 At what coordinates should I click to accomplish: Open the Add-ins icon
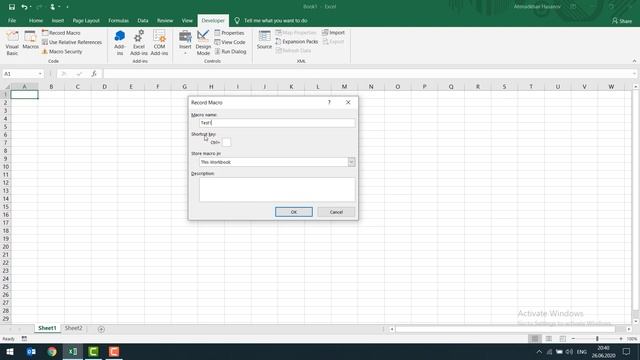(120, 42)
